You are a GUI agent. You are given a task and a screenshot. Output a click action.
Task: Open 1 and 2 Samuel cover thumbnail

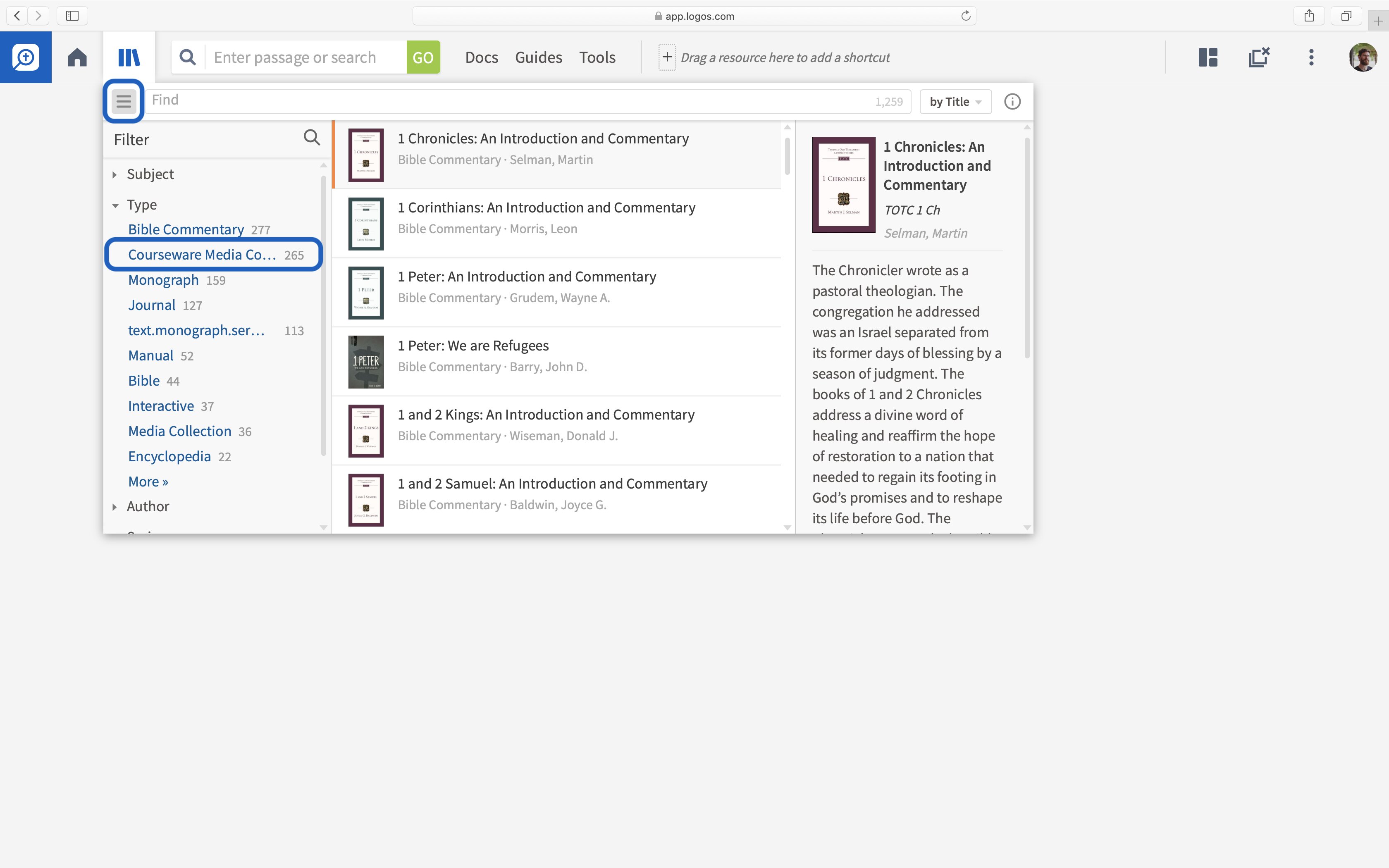[x=365, y=500]
